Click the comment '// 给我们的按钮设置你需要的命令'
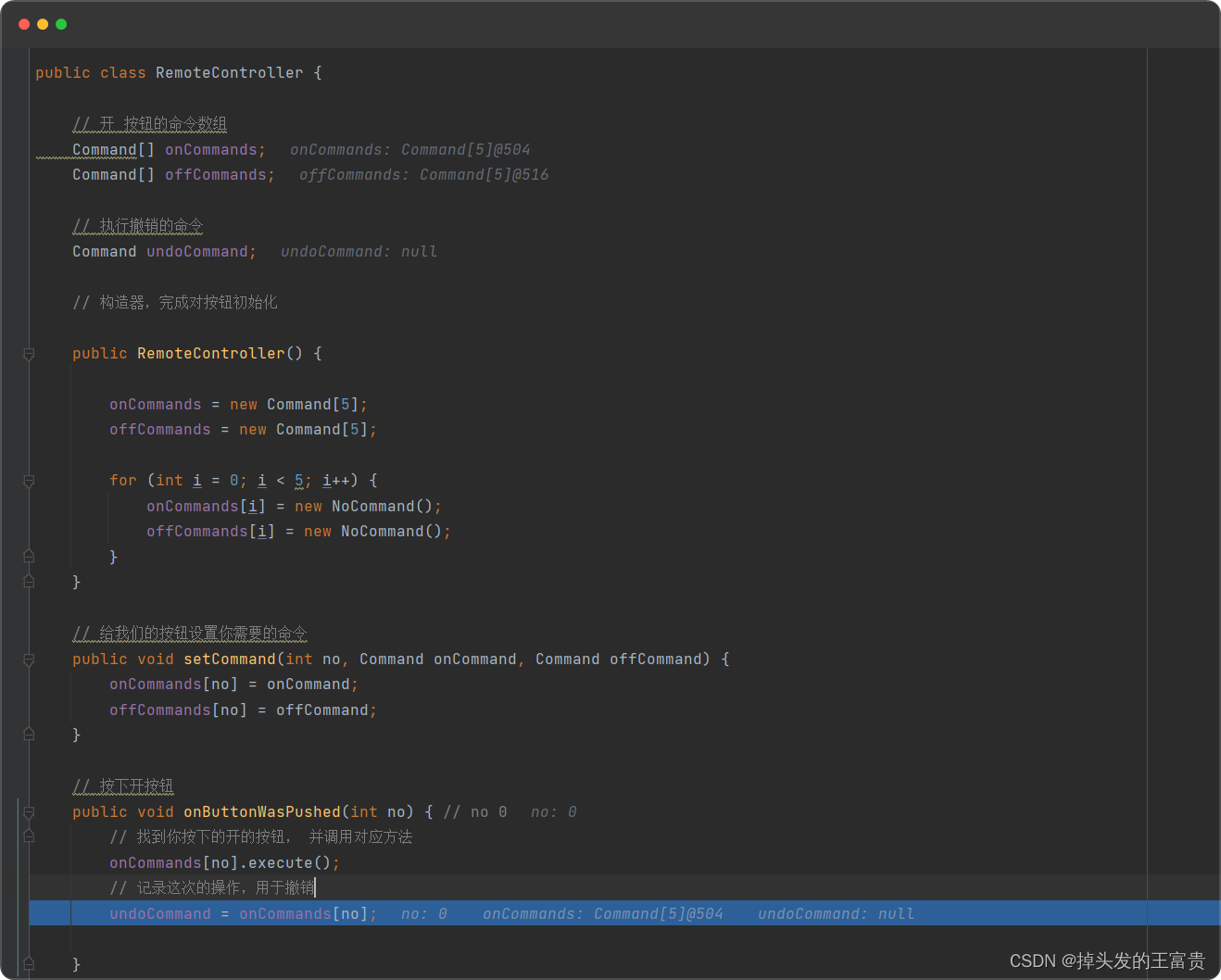Image resolution: width=1221 pixels, height=980 pixels. [190, 634]
